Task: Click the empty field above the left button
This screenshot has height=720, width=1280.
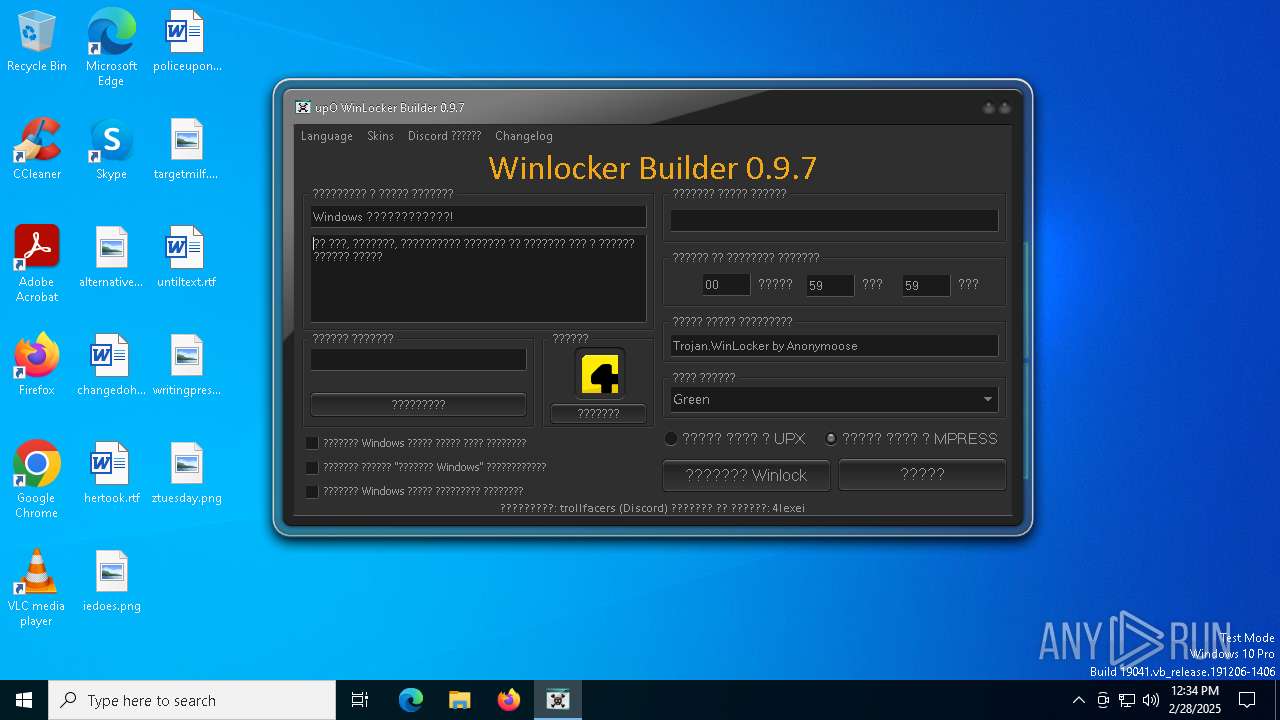Action: (x=418, y=359)
